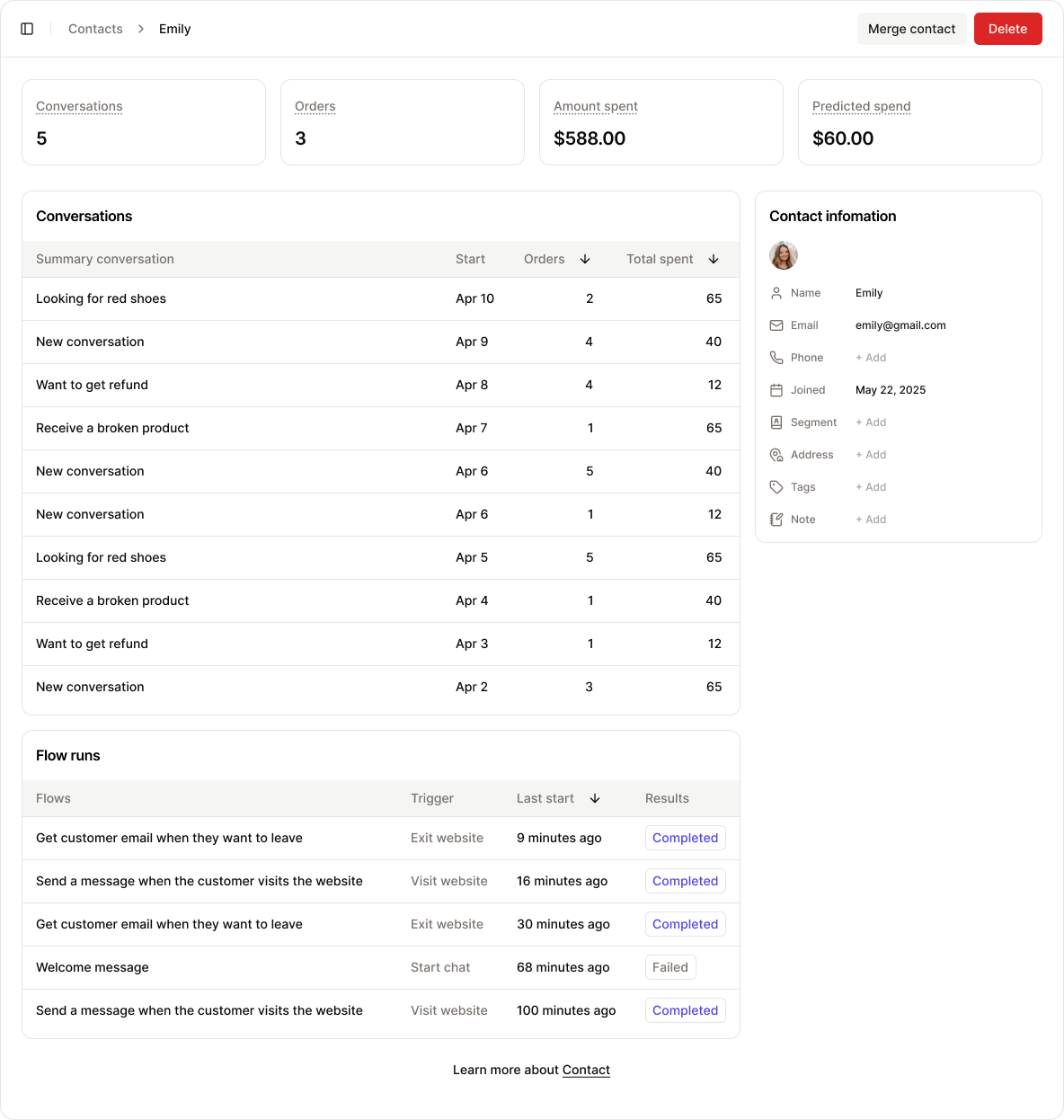Open the flow run from 30 minutes ago
This screenshot has width=1064, height=1120.
pos(381,924)
